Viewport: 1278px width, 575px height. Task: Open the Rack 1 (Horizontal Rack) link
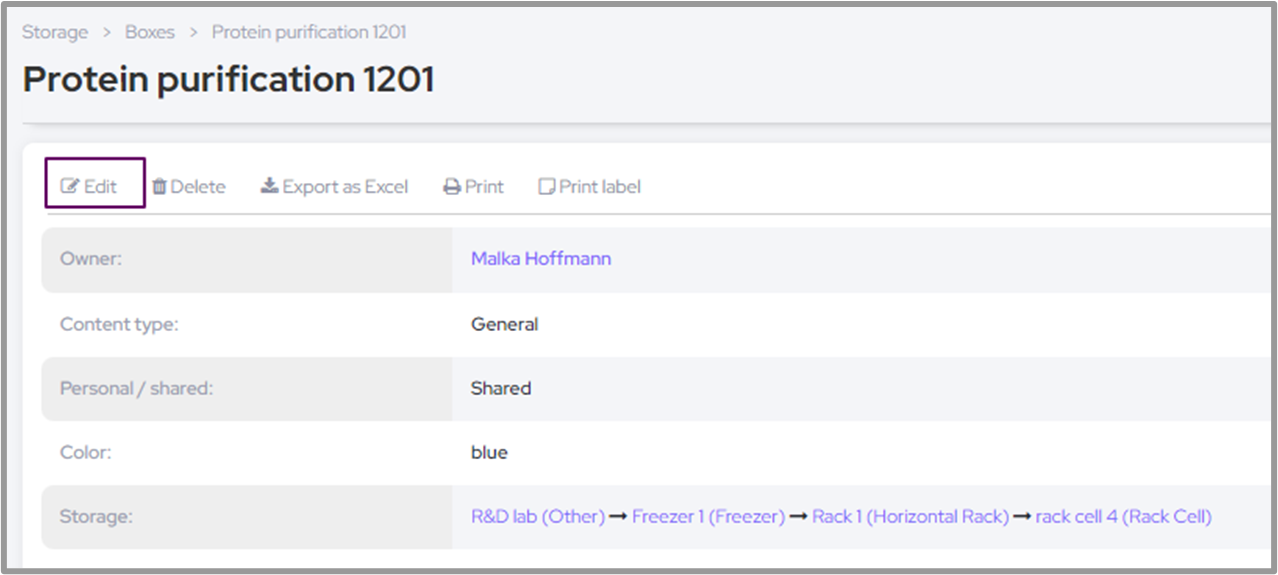tap(910, 517)
